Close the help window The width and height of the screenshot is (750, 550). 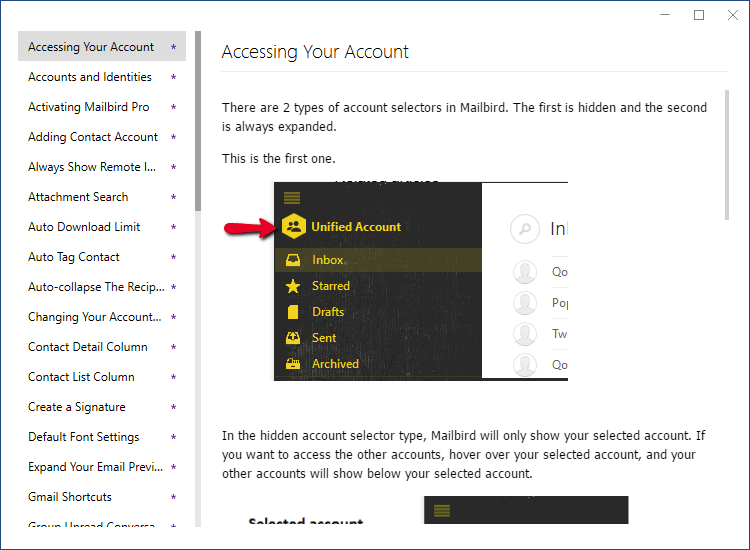(733, 15)
